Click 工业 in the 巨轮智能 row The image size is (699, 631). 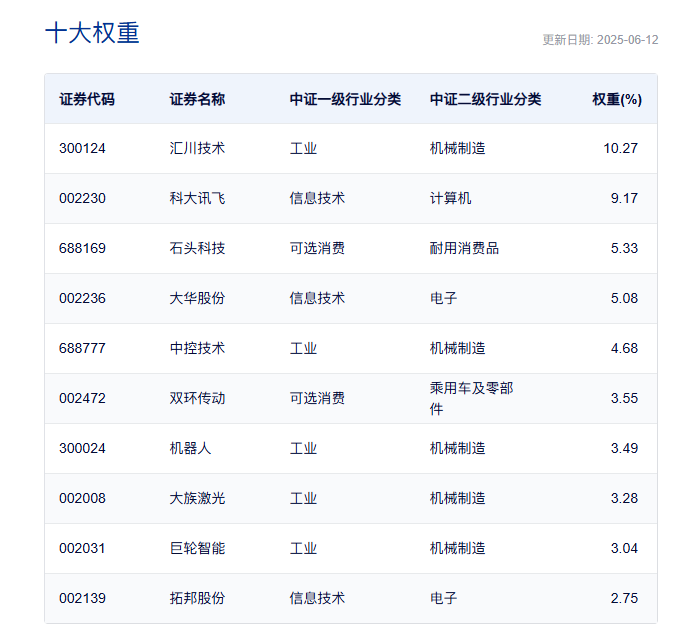[x=303, y=548]
